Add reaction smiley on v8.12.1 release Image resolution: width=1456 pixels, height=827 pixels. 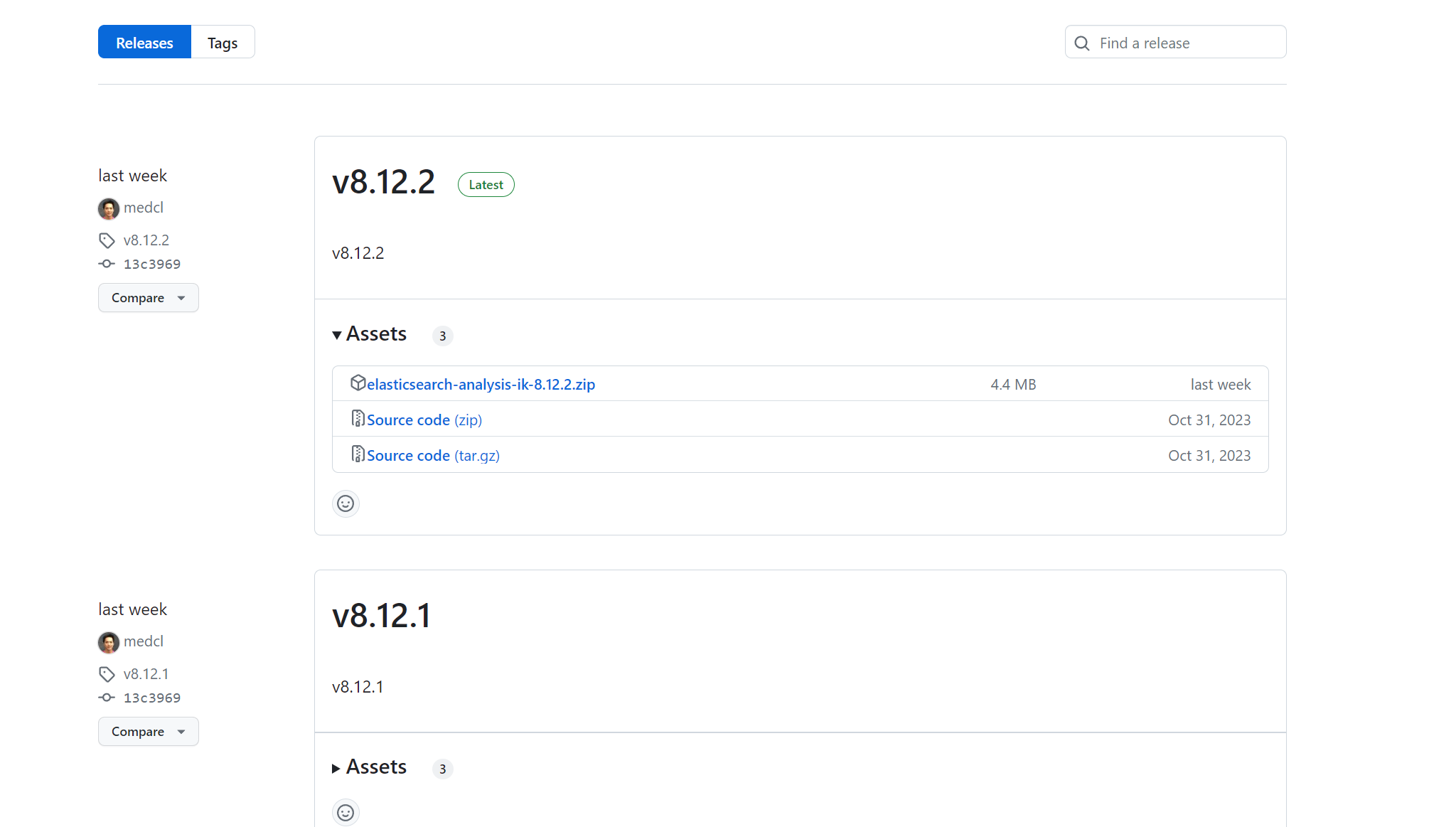346,812
